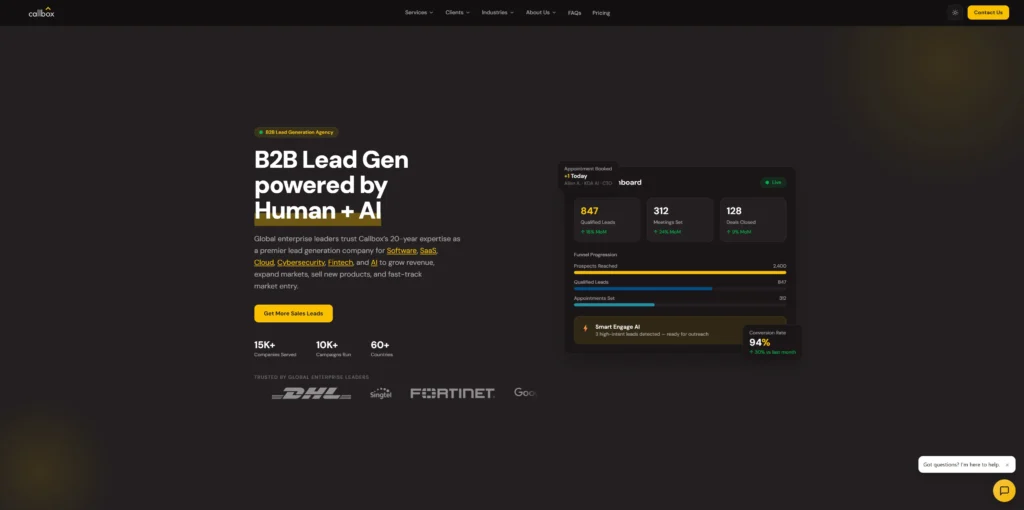
Task: Click the 'B2B Lead Gen' headline
Action: coord(331,160)
